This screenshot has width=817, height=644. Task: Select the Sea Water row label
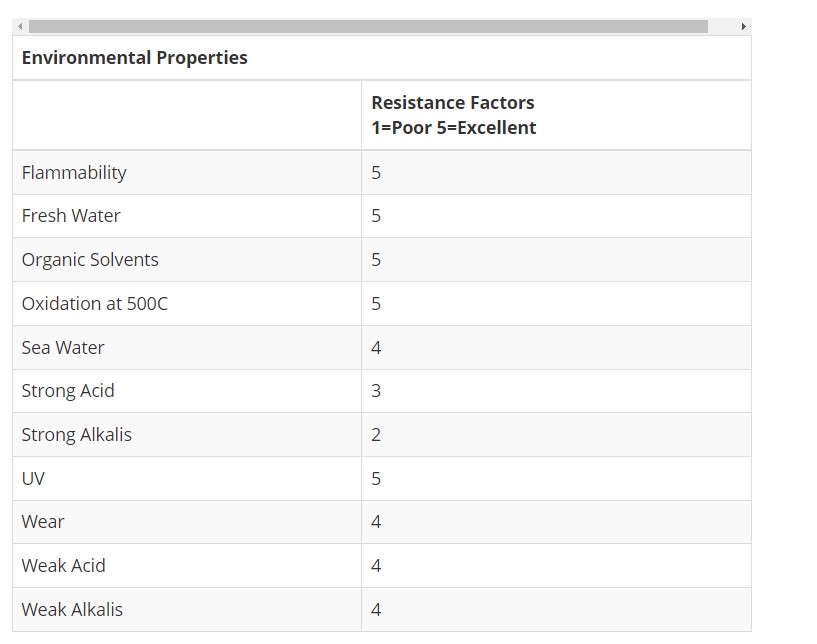[63, 348]
